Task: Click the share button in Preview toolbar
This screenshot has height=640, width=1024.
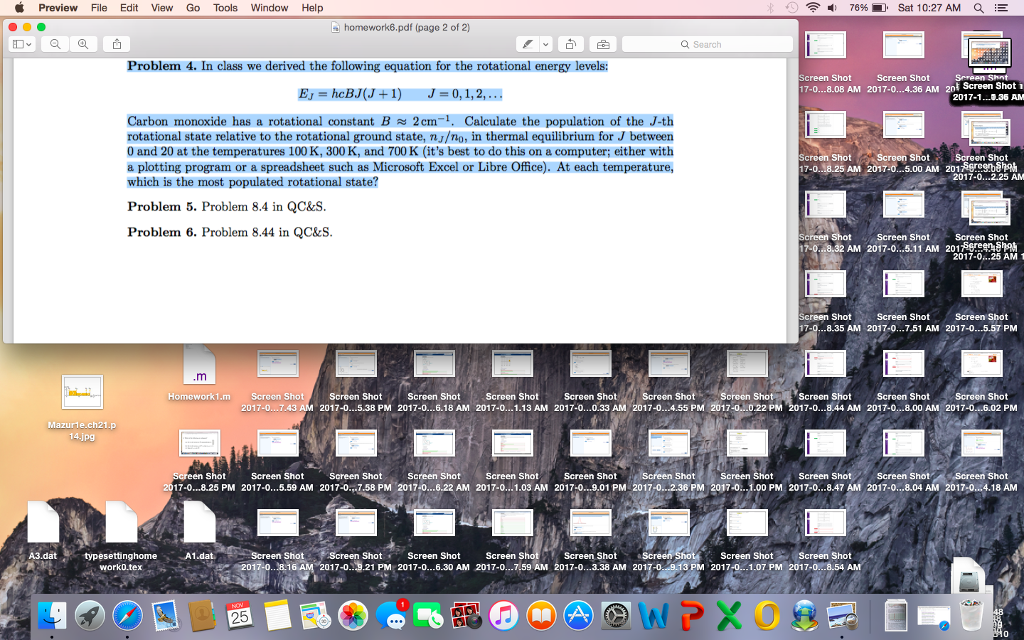Action: click(x=117, y=45)
